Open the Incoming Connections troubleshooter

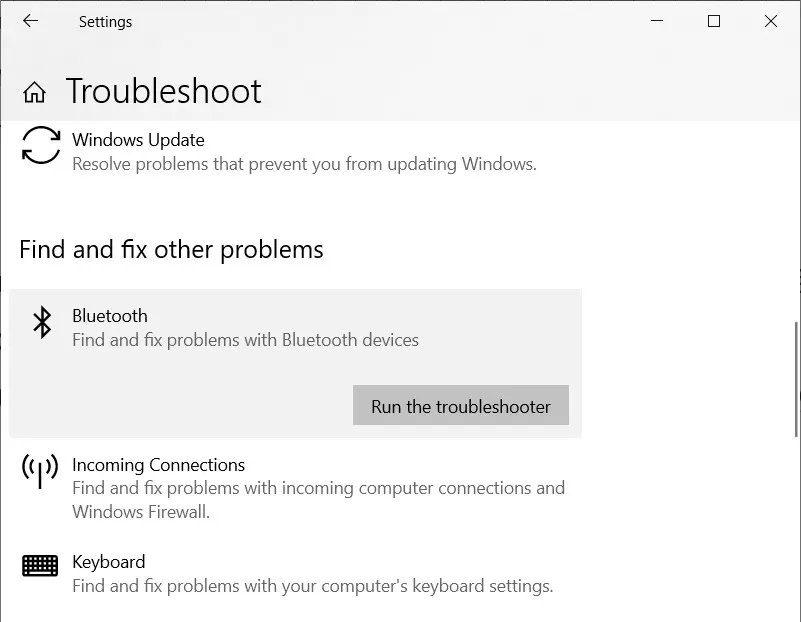pyautogui.click(x=158, y=465)
